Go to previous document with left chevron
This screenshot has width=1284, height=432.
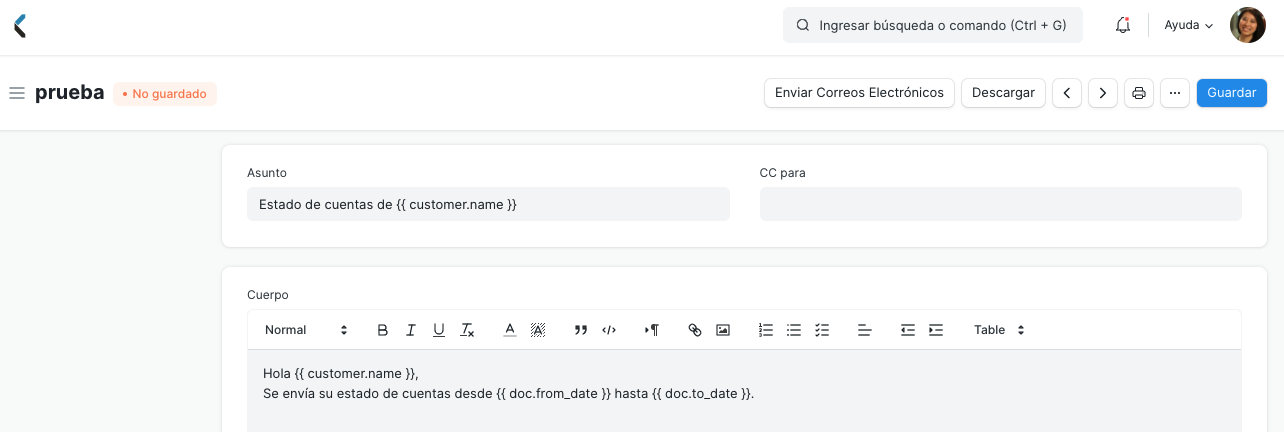pyautogui.click(x=1067, y=93)
